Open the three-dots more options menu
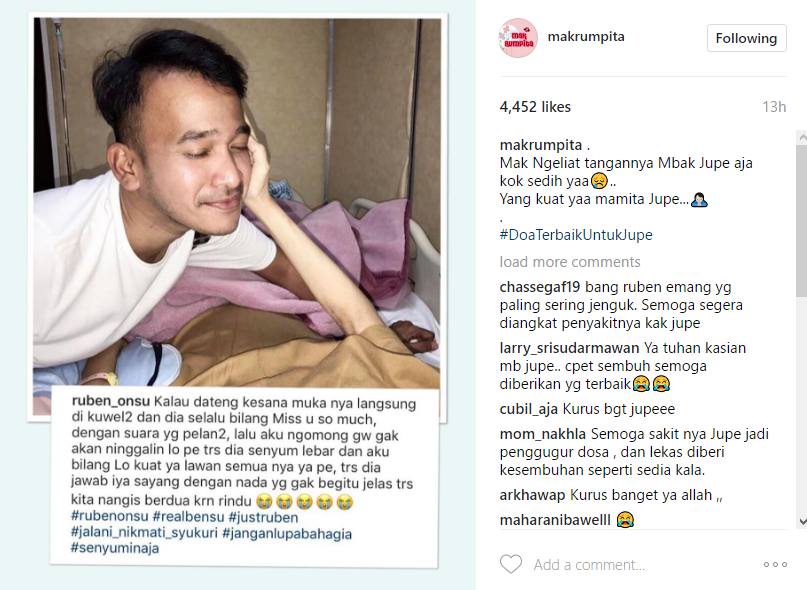Image resolution: width=807 pixels, height=590 pixels. (775, 564)
